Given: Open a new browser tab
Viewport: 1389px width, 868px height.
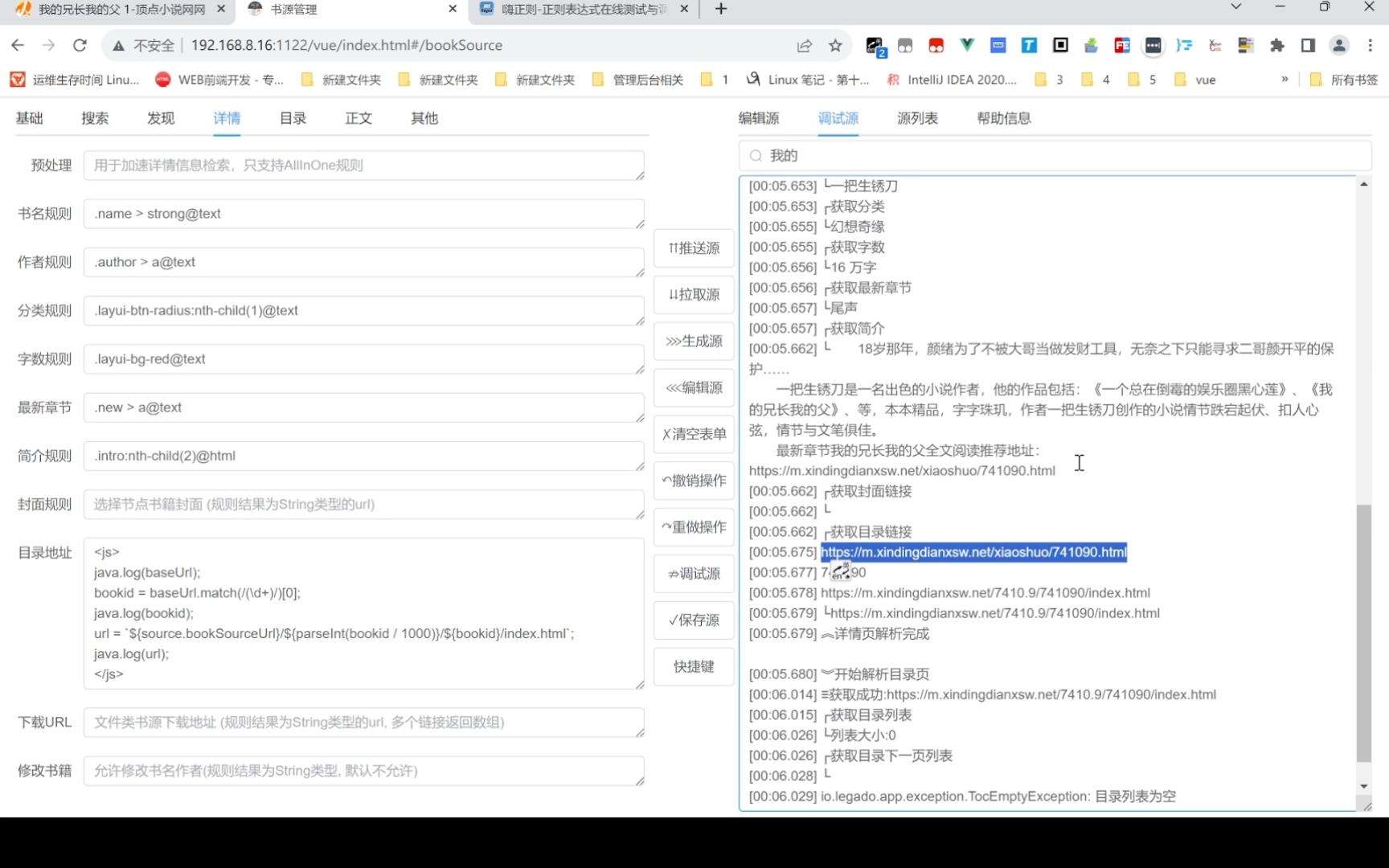Looking at the screenshot, I should coord(721,9).
